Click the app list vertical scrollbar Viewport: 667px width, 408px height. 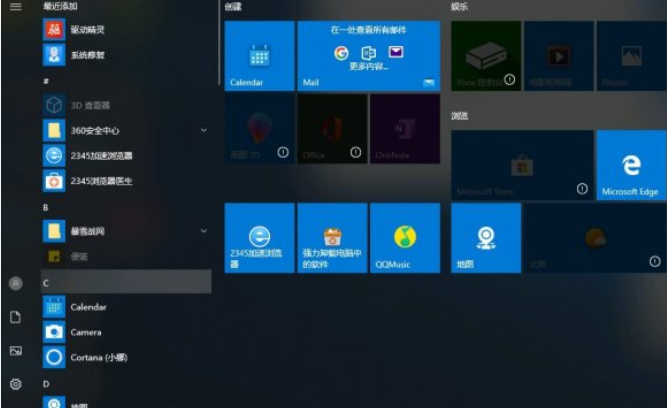tap(219, 43)
